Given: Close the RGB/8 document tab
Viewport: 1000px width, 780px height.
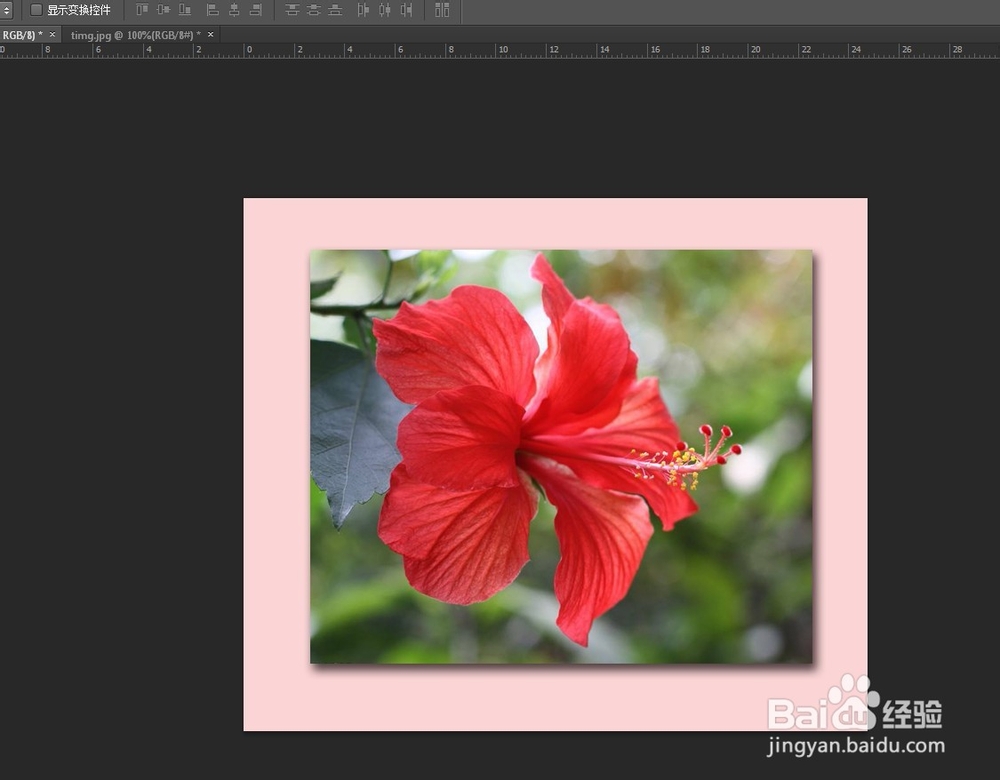Looking at the screenshot, I should [x=52, y=34].
